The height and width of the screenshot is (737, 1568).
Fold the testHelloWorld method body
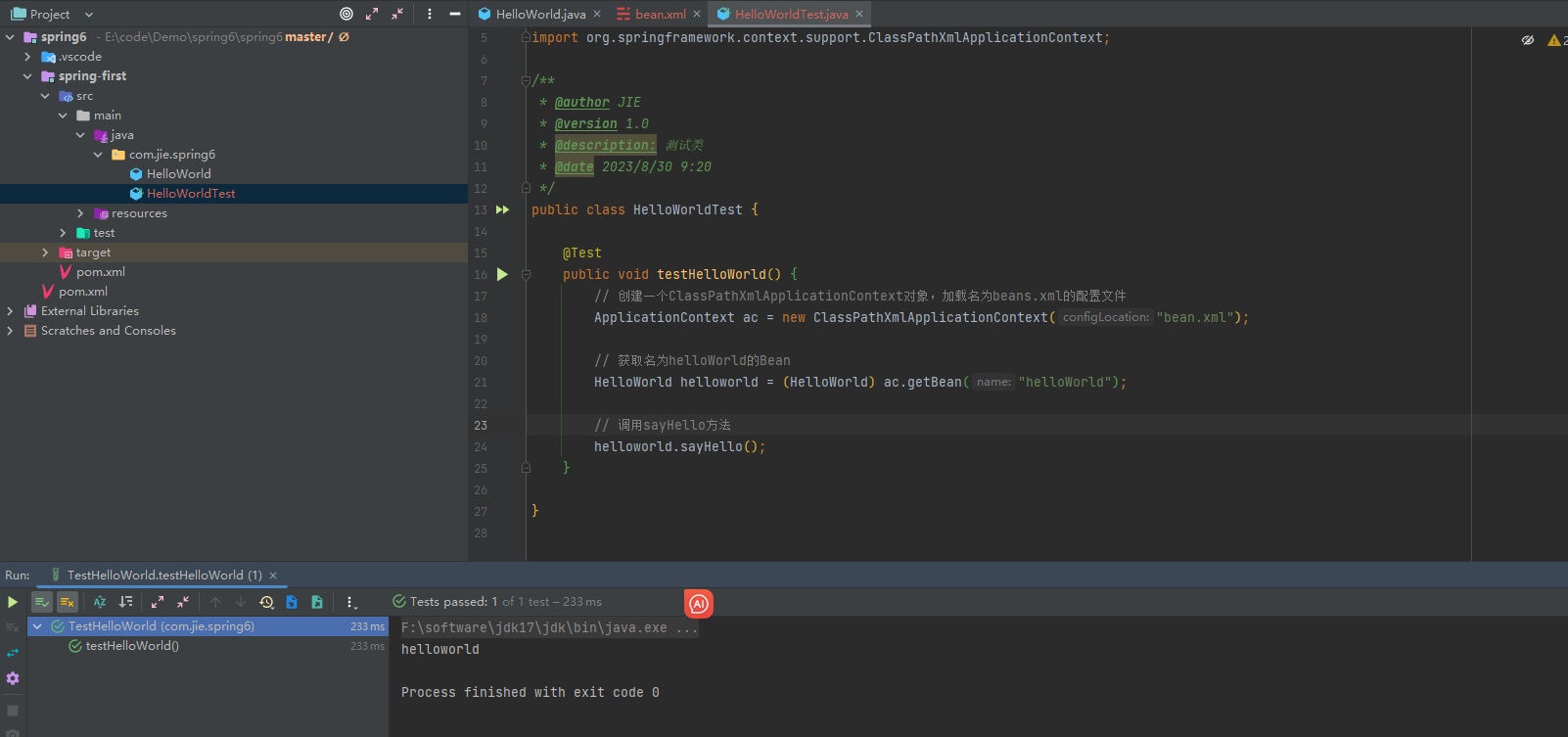click(x=526, y=274)
